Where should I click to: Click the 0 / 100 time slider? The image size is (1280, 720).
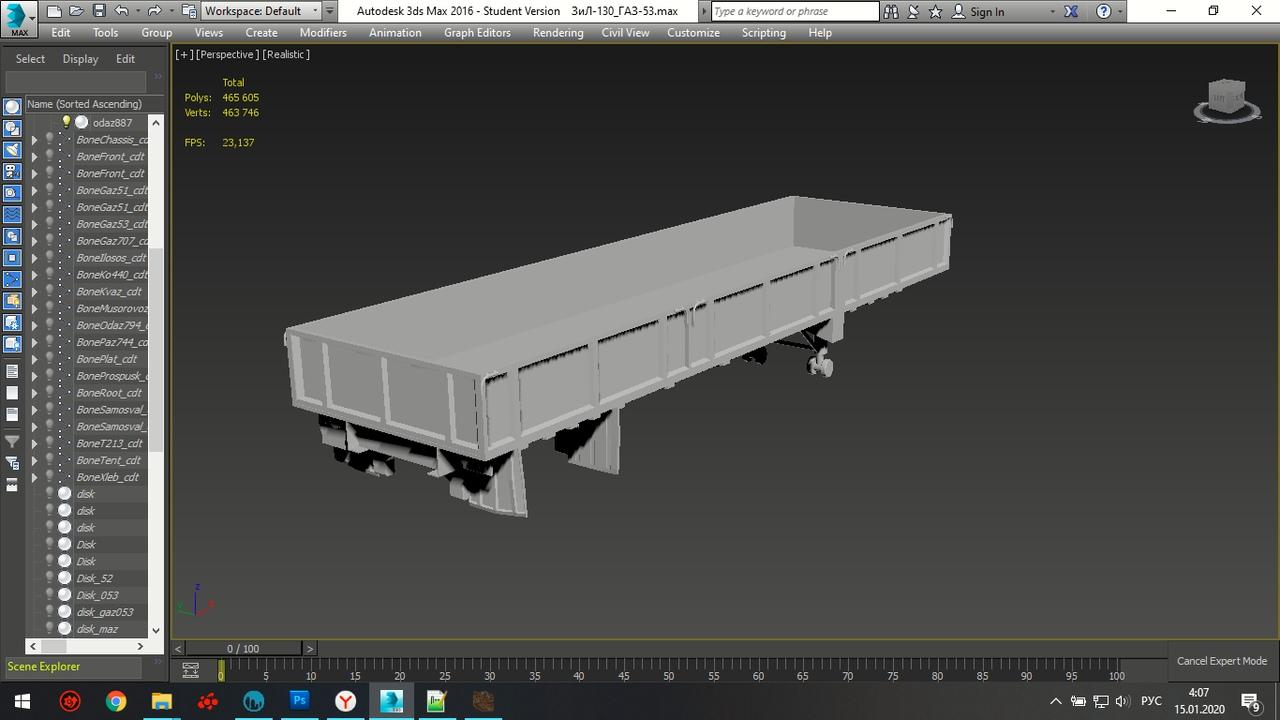click(x=243, y=649)
